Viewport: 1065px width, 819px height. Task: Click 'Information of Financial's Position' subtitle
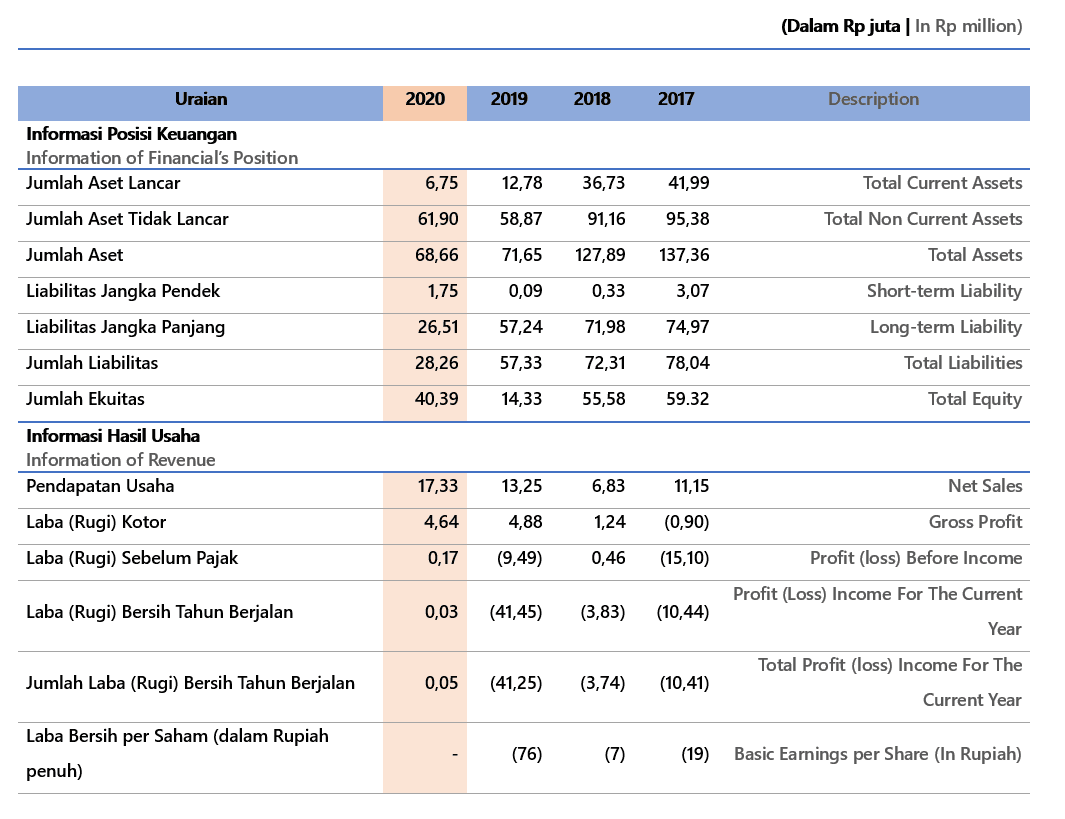(x=162, y=158)
